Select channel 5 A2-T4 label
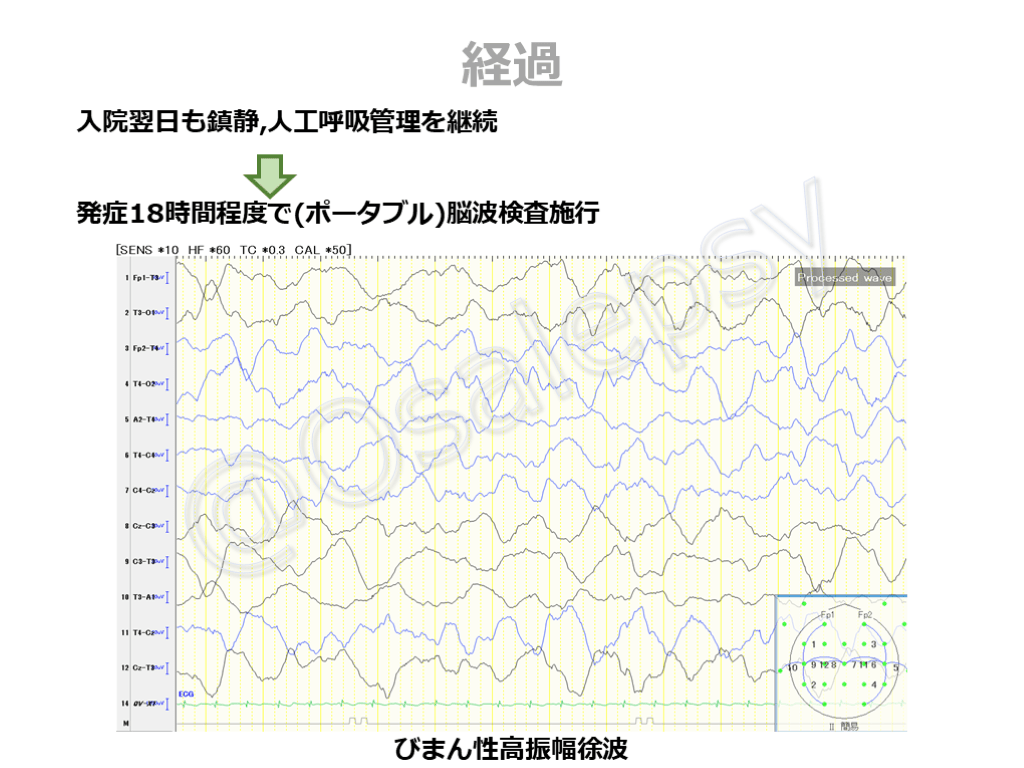1024x768 pixels. (x=142, y=419)
